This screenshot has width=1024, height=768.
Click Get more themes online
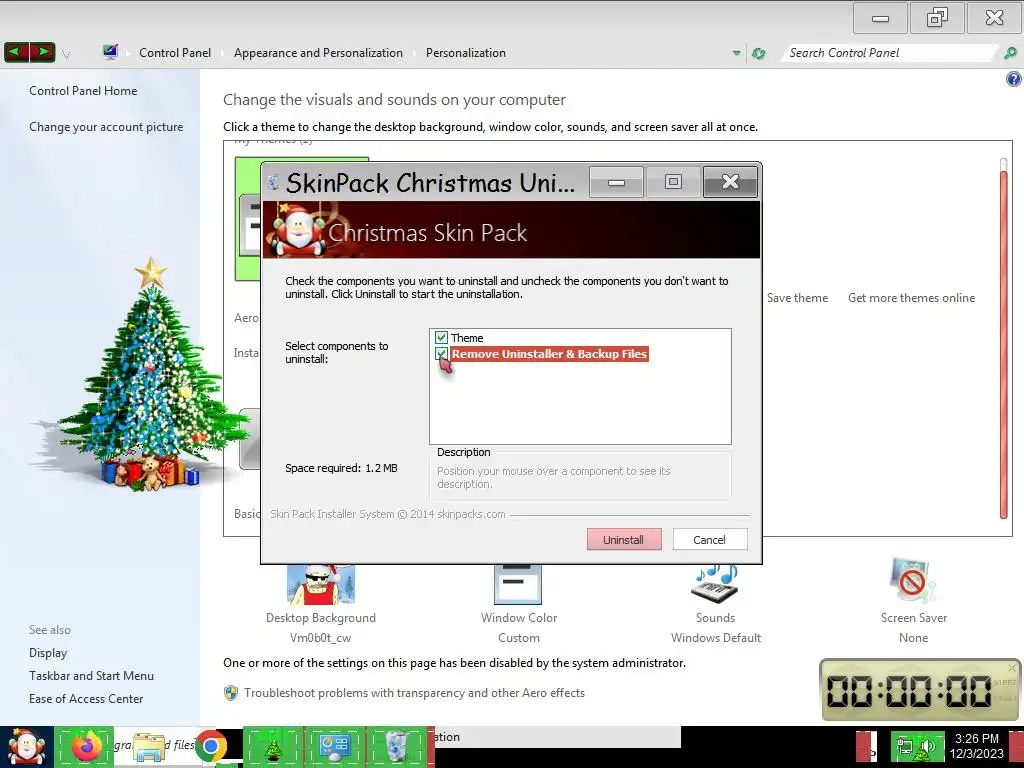pos(911,298)
